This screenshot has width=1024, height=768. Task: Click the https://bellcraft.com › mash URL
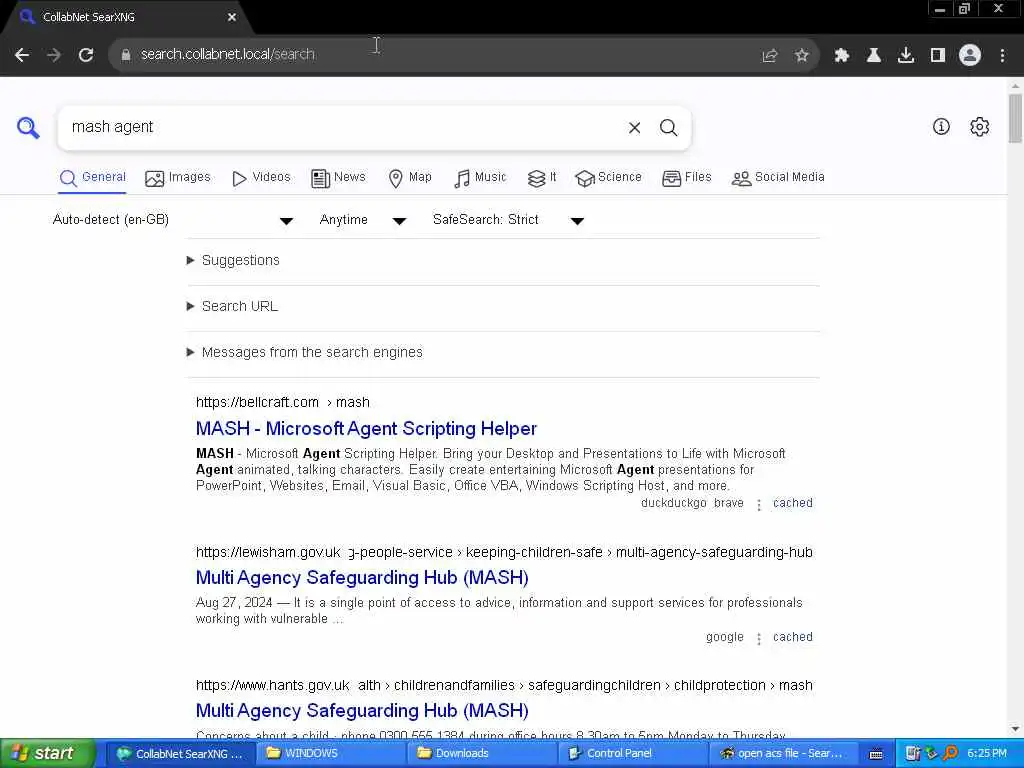[283, 402]
